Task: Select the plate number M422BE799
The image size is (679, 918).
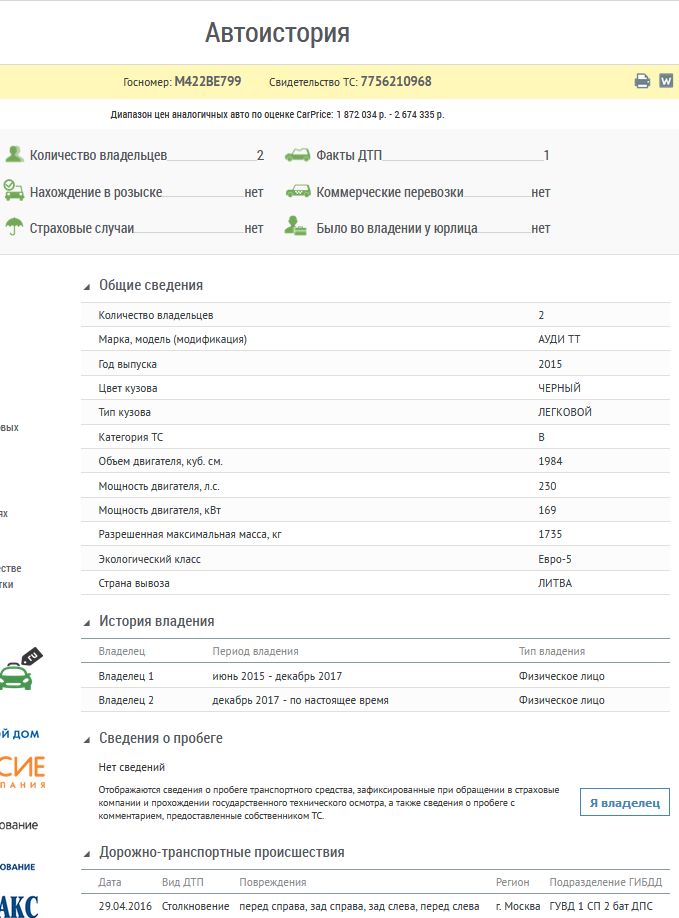Action: click(x=208, y=81)
